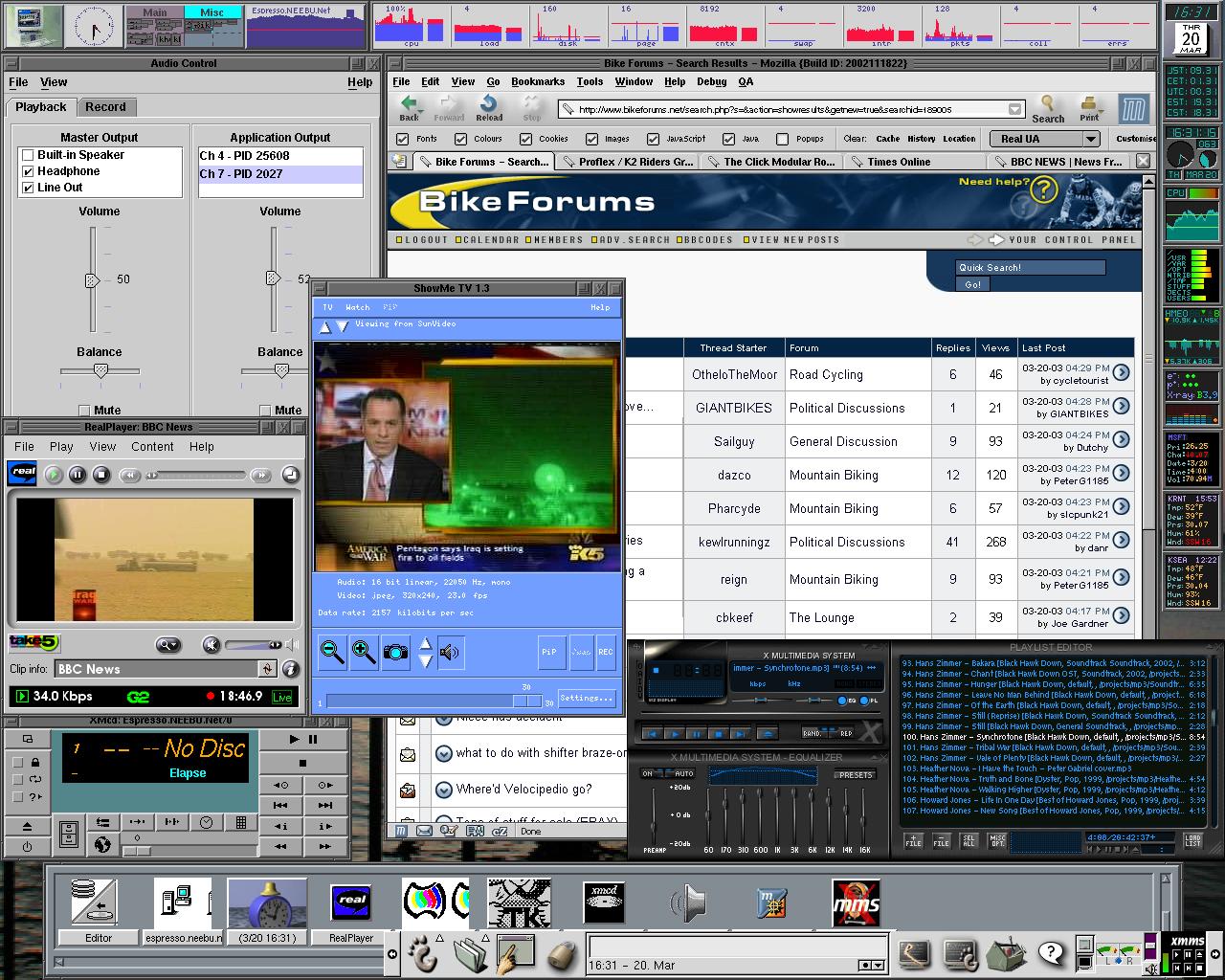This screenshot has width=1225, height=980.
Task: Click the speaker icon in ShowMe TV
Action: (450, 653)
